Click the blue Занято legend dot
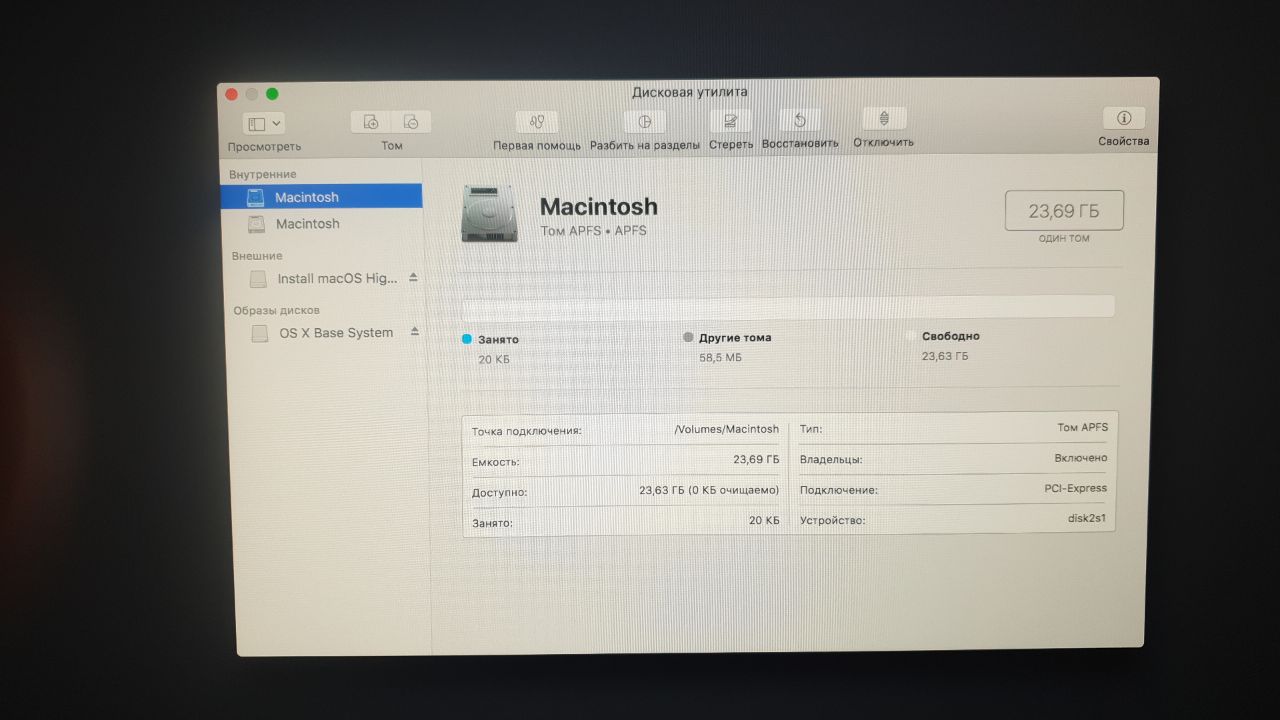The image size is (1280, 720). (x=467, y=339)
